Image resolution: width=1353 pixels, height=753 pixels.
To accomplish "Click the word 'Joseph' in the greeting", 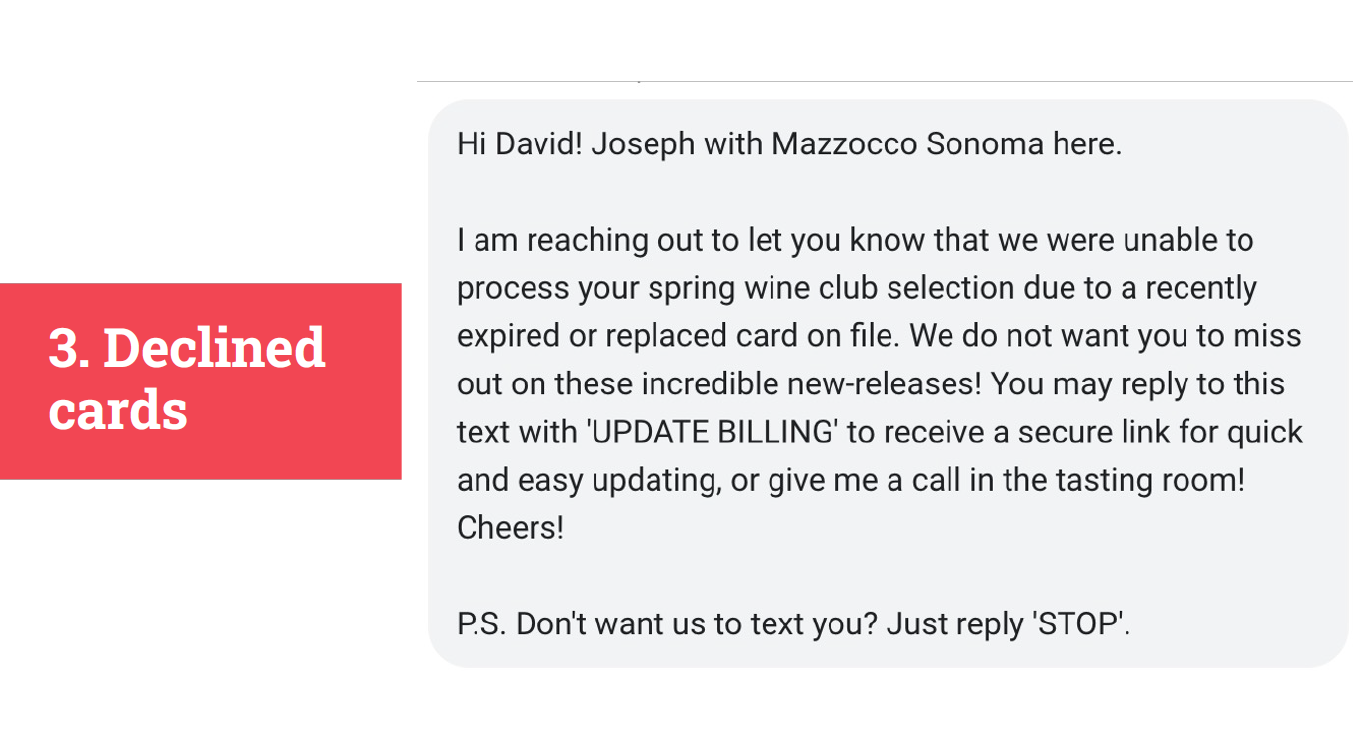I will point(643,144).
